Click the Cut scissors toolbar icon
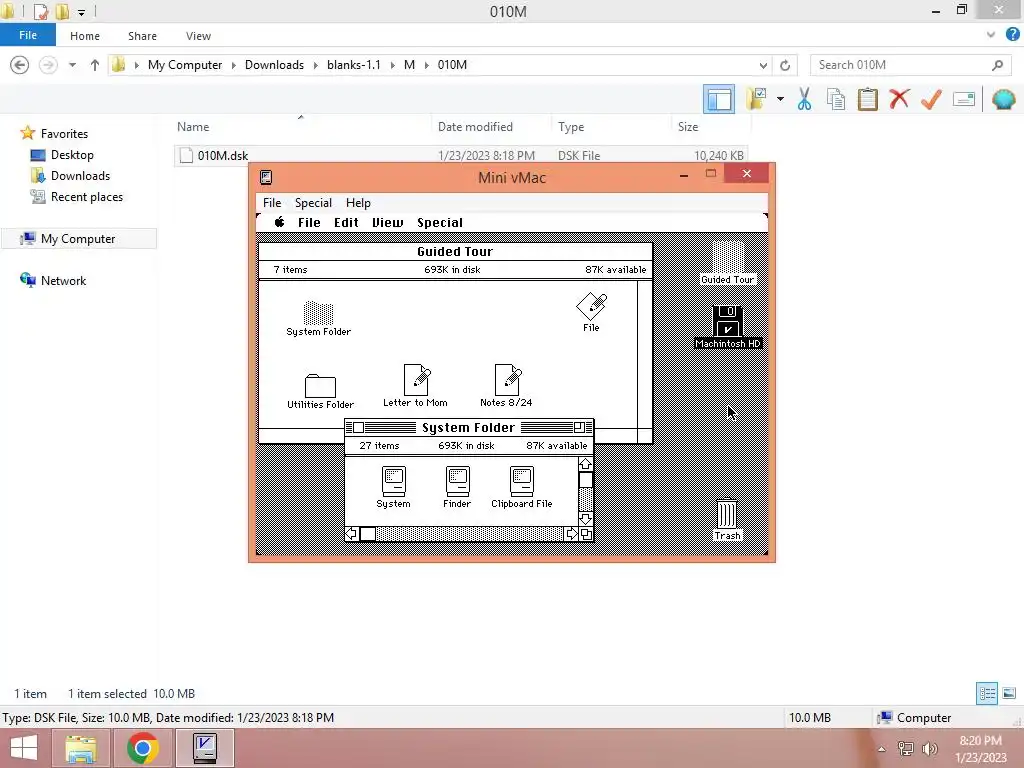The image size is (1024, 768). pos(804,99)
